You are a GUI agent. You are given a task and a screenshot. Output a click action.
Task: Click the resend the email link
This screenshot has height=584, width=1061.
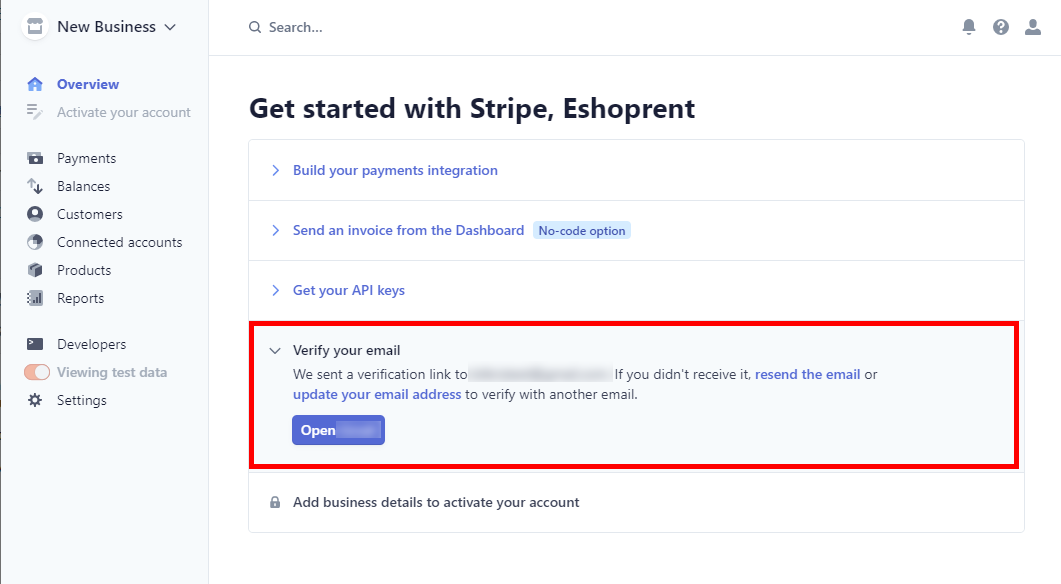807,374
